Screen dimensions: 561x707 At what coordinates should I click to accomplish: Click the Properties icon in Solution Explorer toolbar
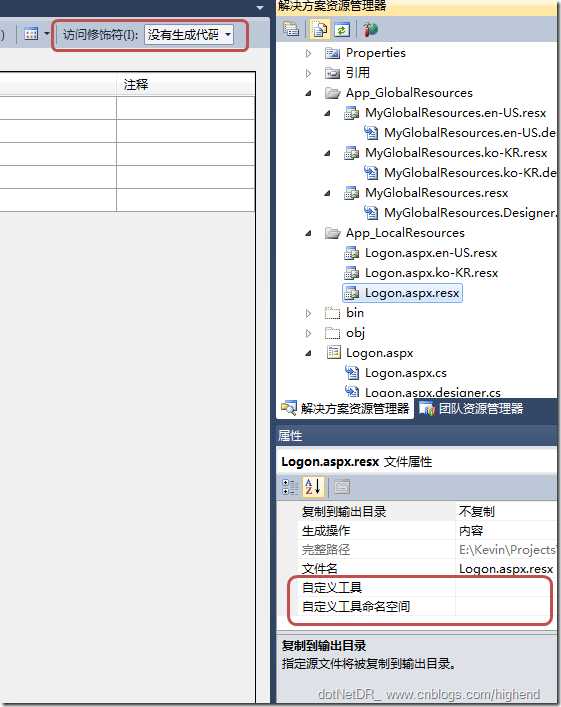pos(290,30)
